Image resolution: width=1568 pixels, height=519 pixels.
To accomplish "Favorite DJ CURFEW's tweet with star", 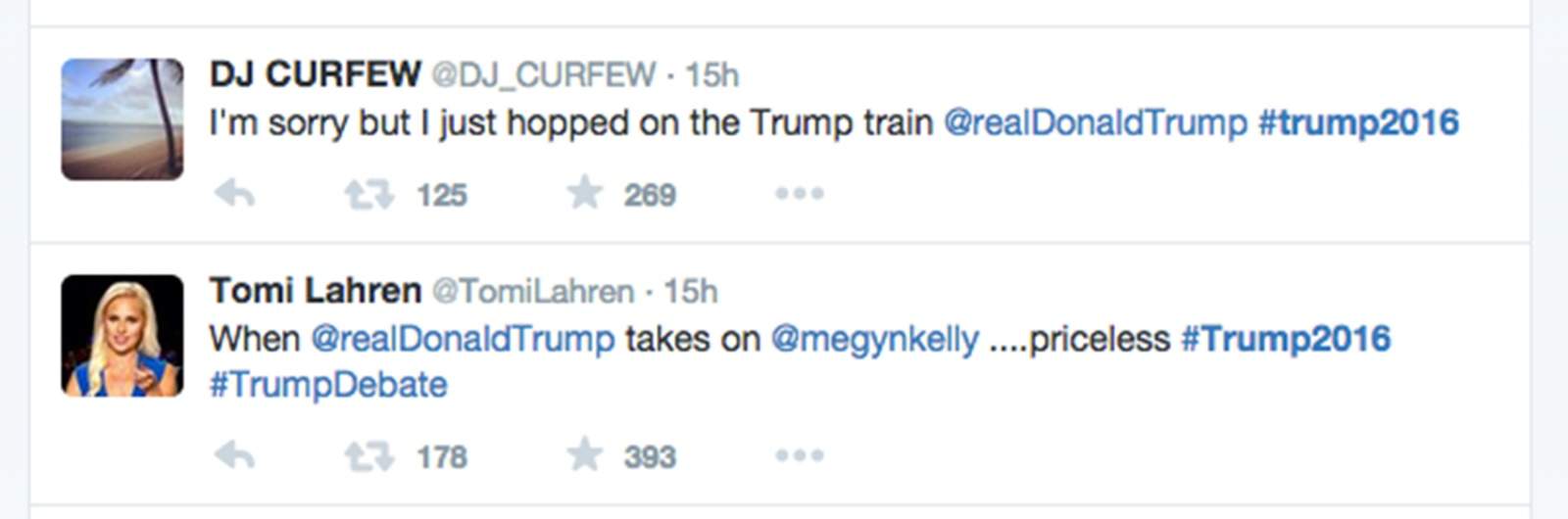I will [585, 193].
